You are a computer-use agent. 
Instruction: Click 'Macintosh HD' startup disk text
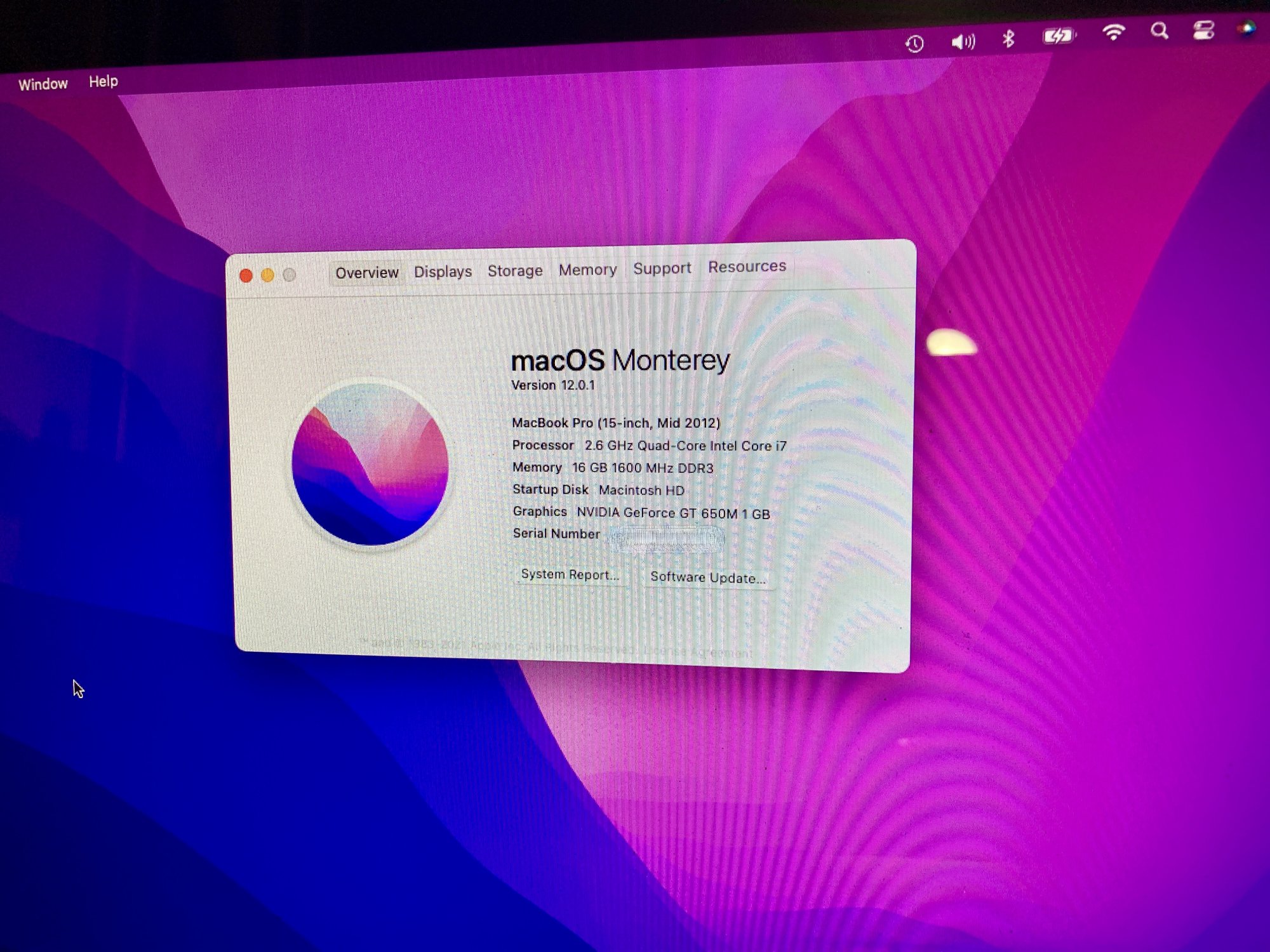641,491
